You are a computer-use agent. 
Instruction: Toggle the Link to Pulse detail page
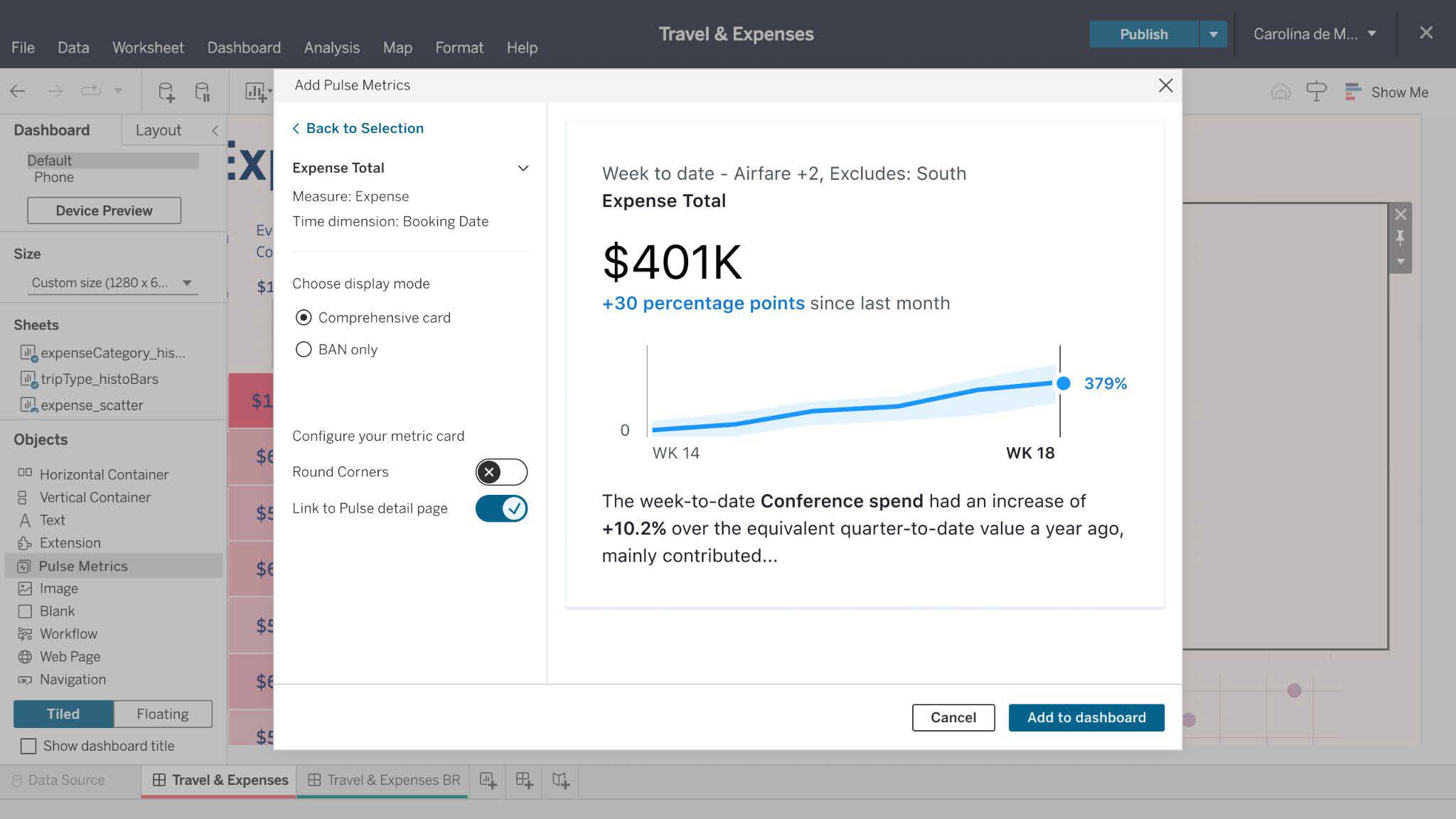click(502, 508)
